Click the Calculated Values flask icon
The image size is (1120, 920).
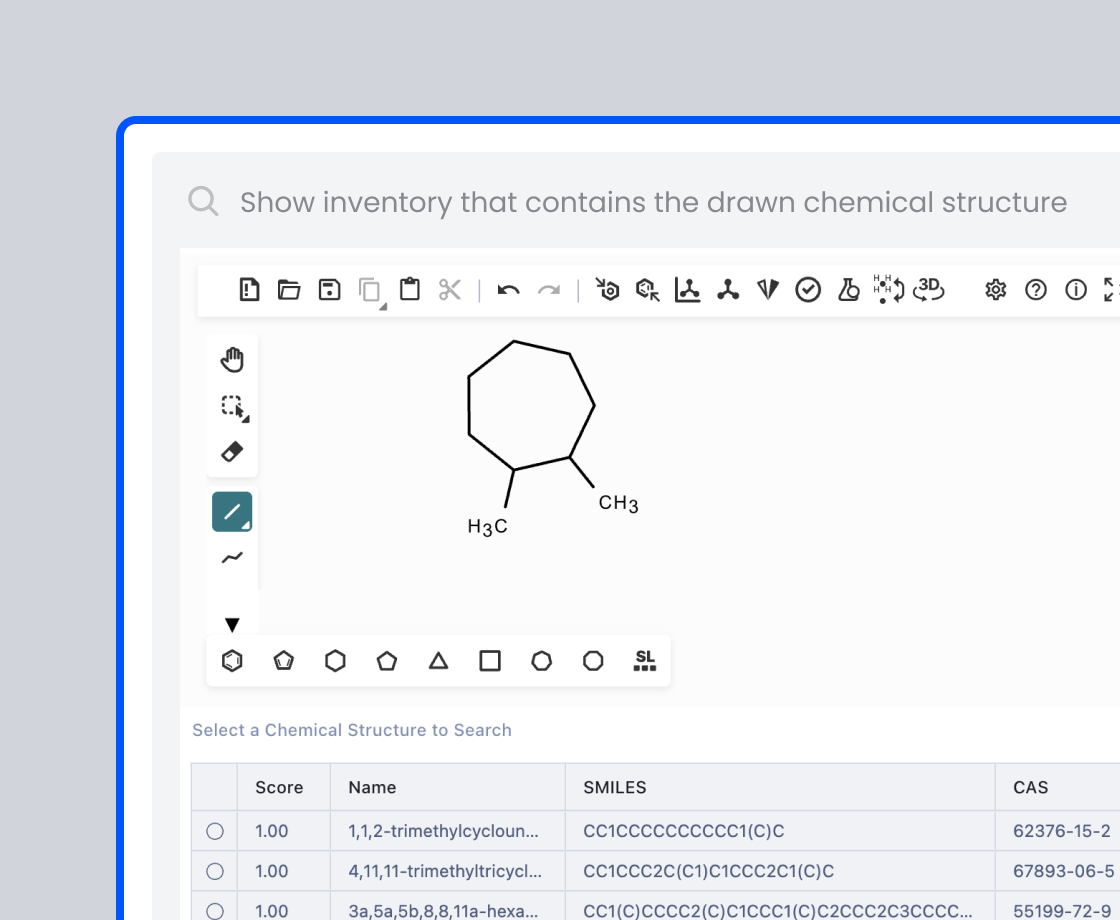pos(849,289)
